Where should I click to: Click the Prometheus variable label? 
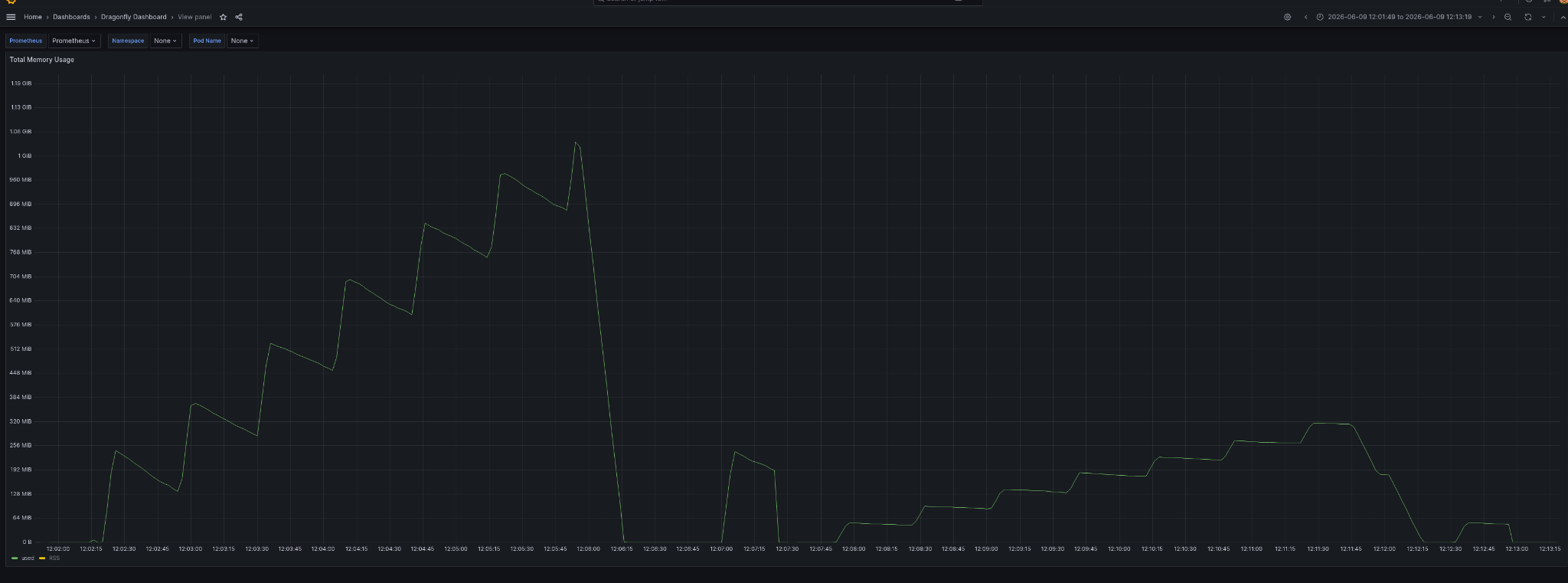pos(26,41)
